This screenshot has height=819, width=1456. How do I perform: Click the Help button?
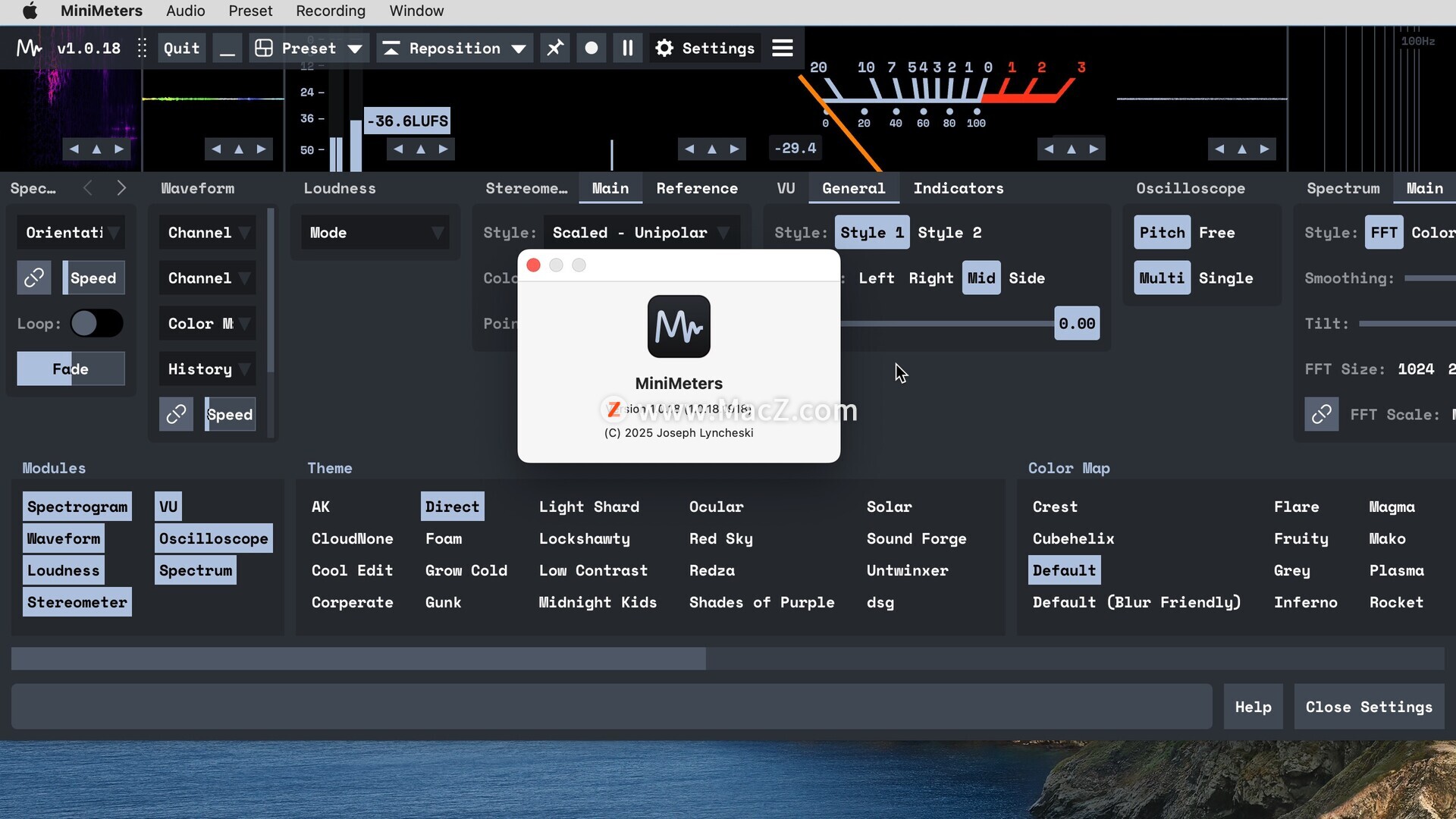pos(1253,707)
